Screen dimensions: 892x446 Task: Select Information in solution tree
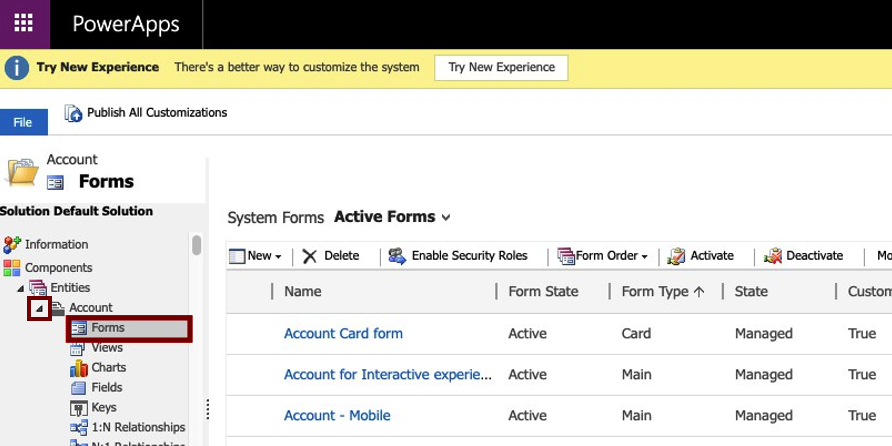[56, 245]
